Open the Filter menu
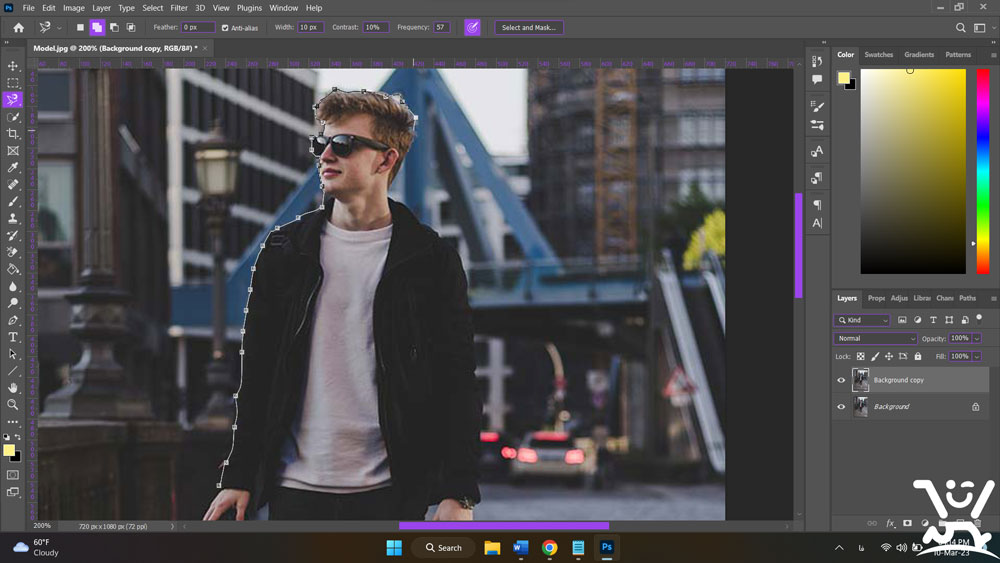Image resolution: width=1000 pixels, height=563 pixels. [179, 8]
